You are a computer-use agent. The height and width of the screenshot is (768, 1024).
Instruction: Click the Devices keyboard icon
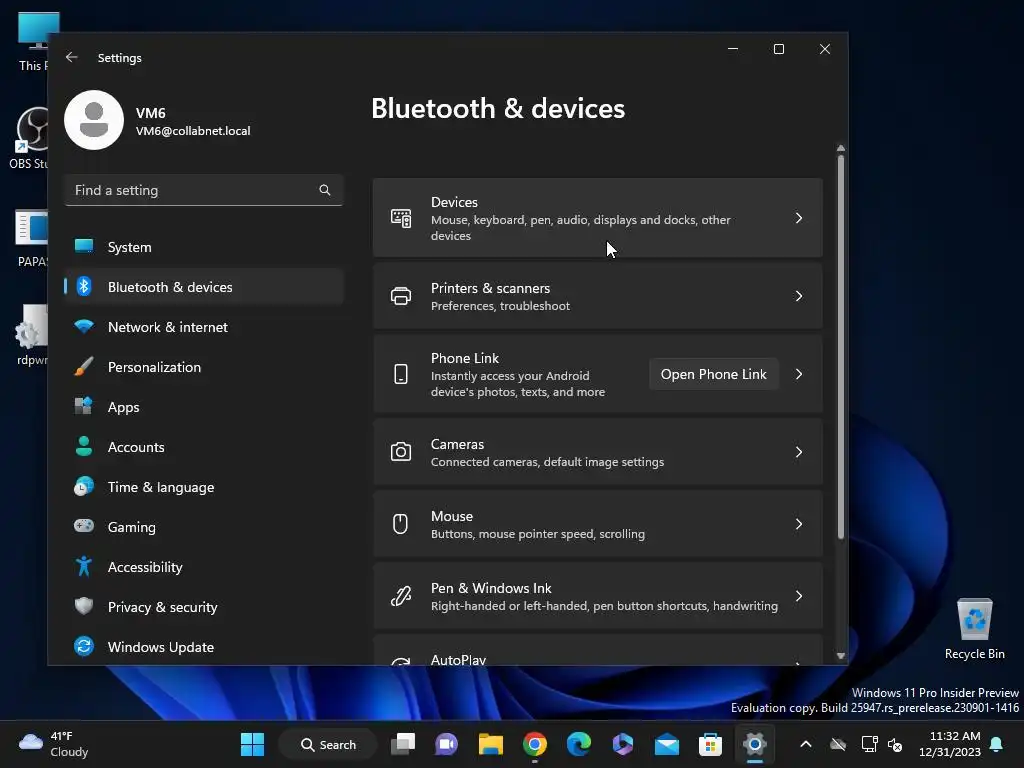coord(401,218)
